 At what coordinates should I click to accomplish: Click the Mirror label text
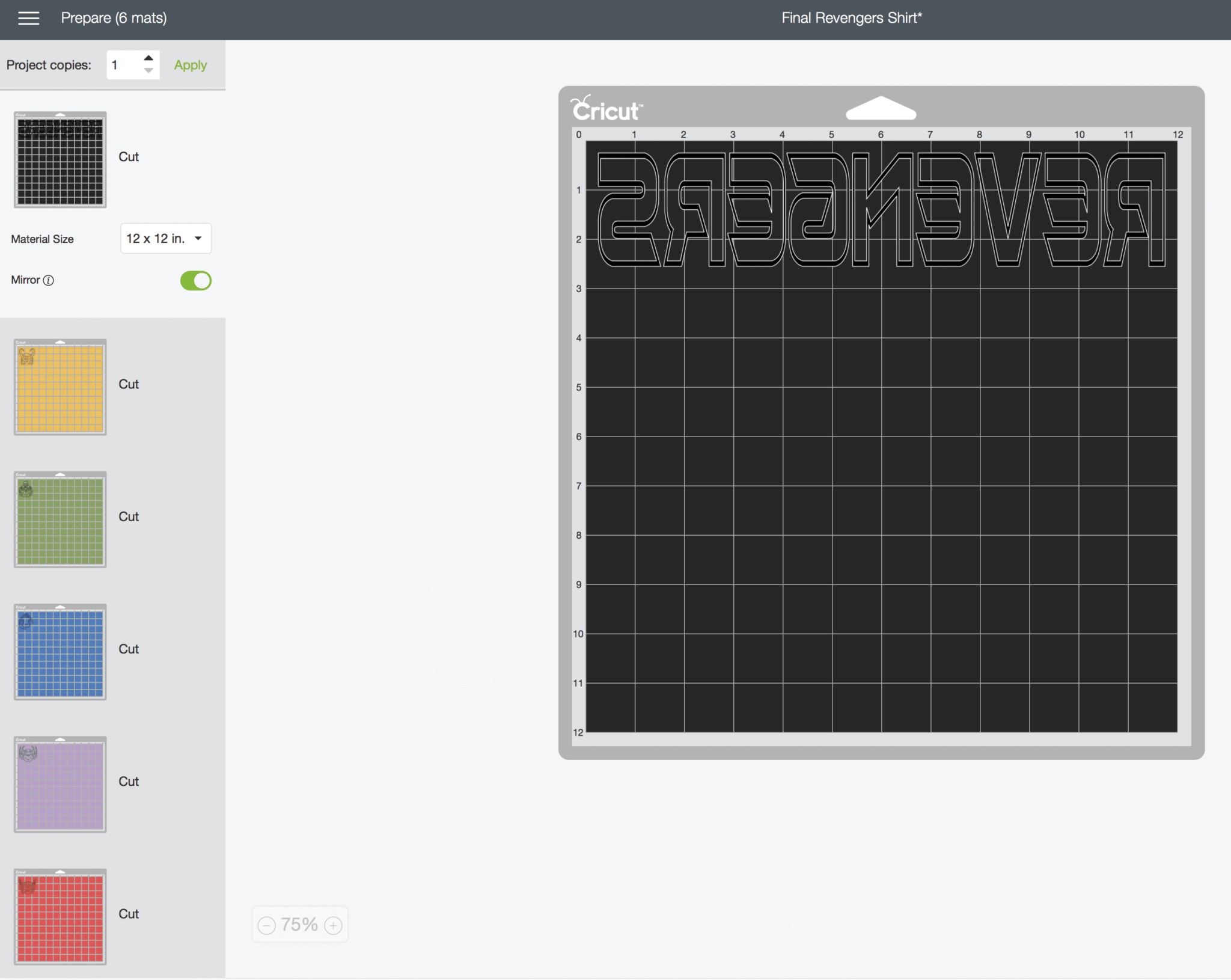point(25,280)
